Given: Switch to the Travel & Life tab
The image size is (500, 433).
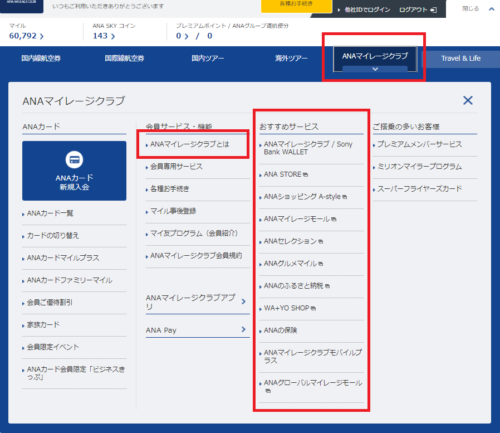Looking at the screenshot, I should tap(461, 59).
